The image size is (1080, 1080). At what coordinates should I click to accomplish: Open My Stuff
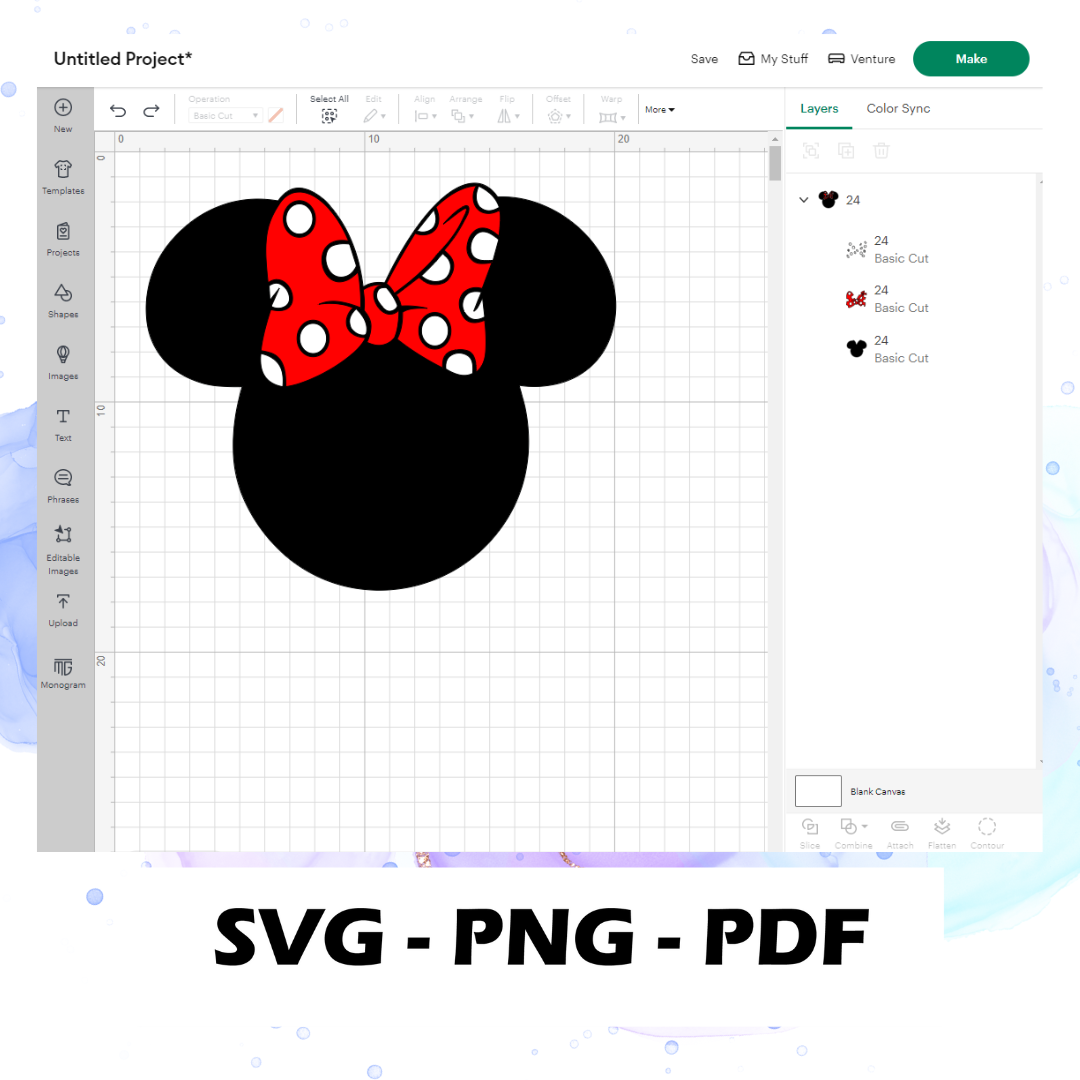click(x=773, y=59)
